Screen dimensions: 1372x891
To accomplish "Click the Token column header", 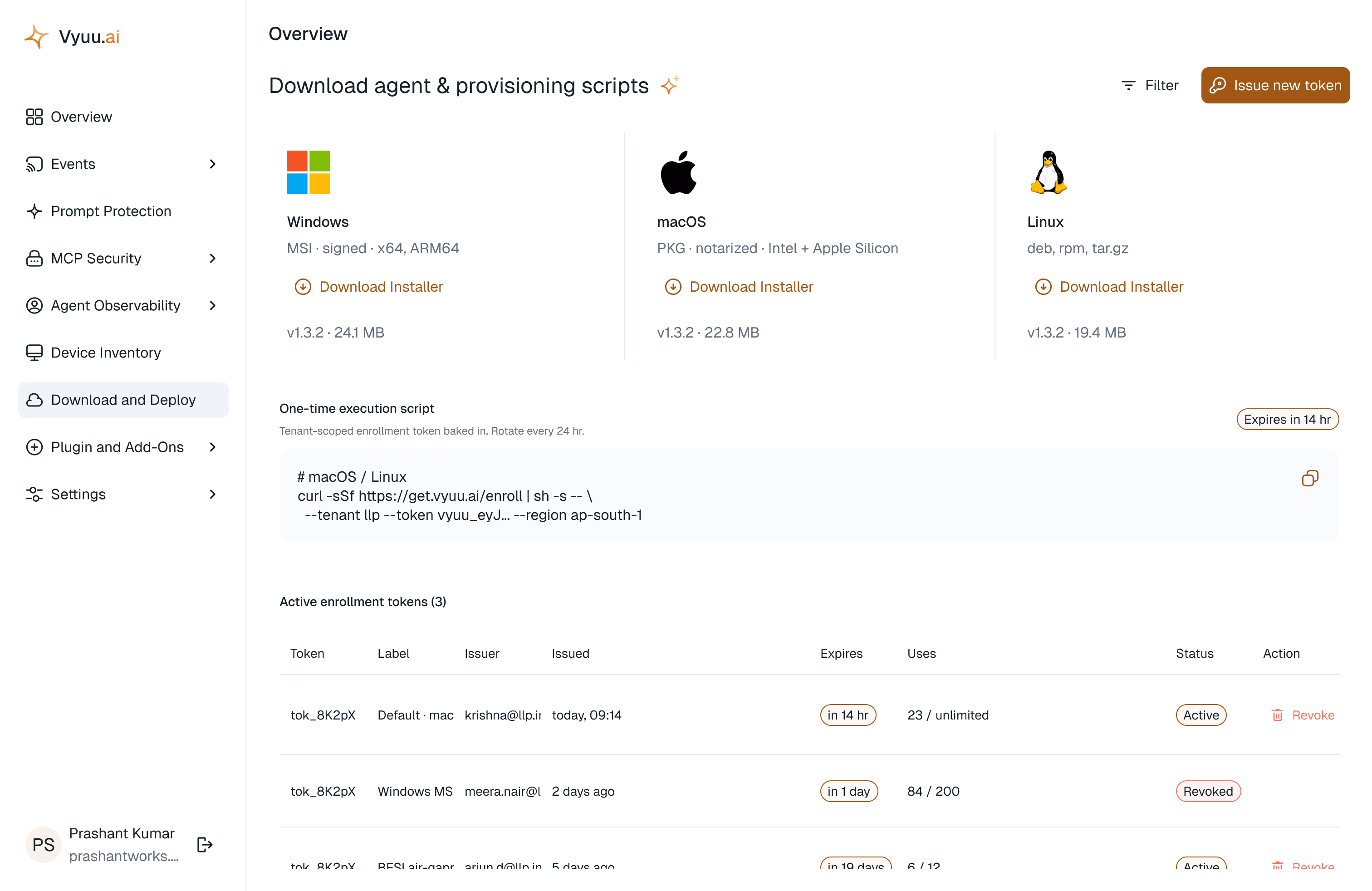I will pos(307,654).
